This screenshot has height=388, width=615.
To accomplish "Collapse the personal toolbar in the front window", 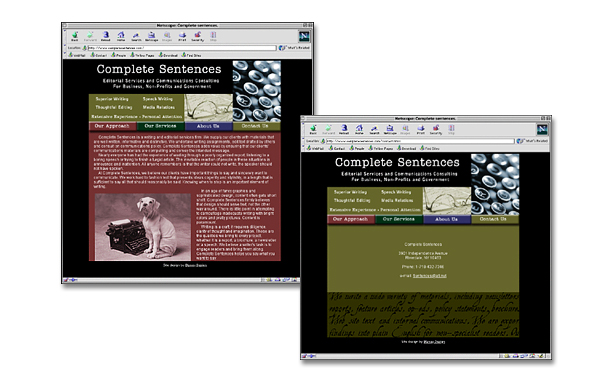I will [303, 148].
